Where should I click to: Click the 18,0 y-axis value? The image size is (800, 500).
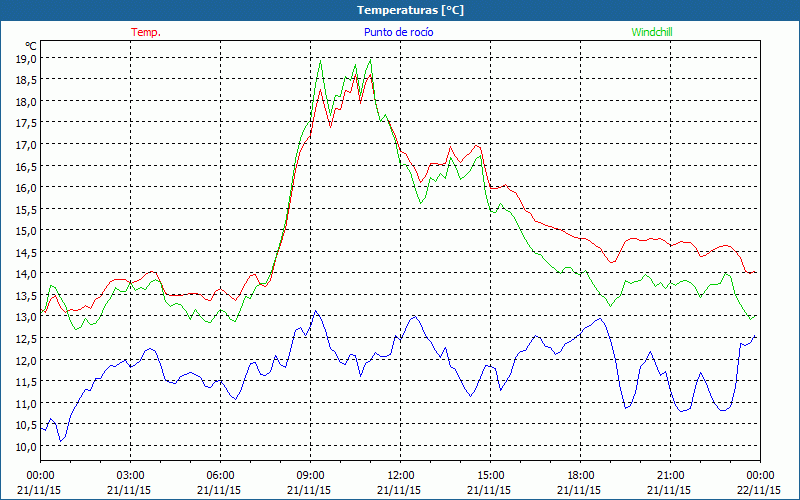28,101
